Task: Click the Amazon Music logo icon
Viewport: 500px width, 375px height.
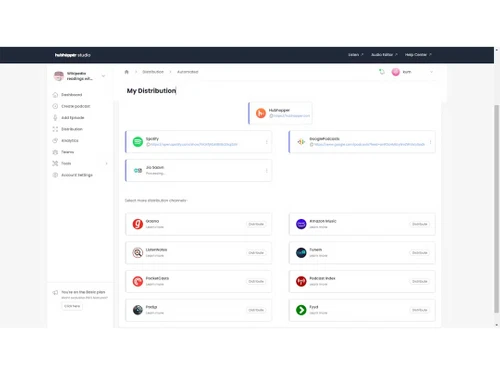Action: coord(301,224)
